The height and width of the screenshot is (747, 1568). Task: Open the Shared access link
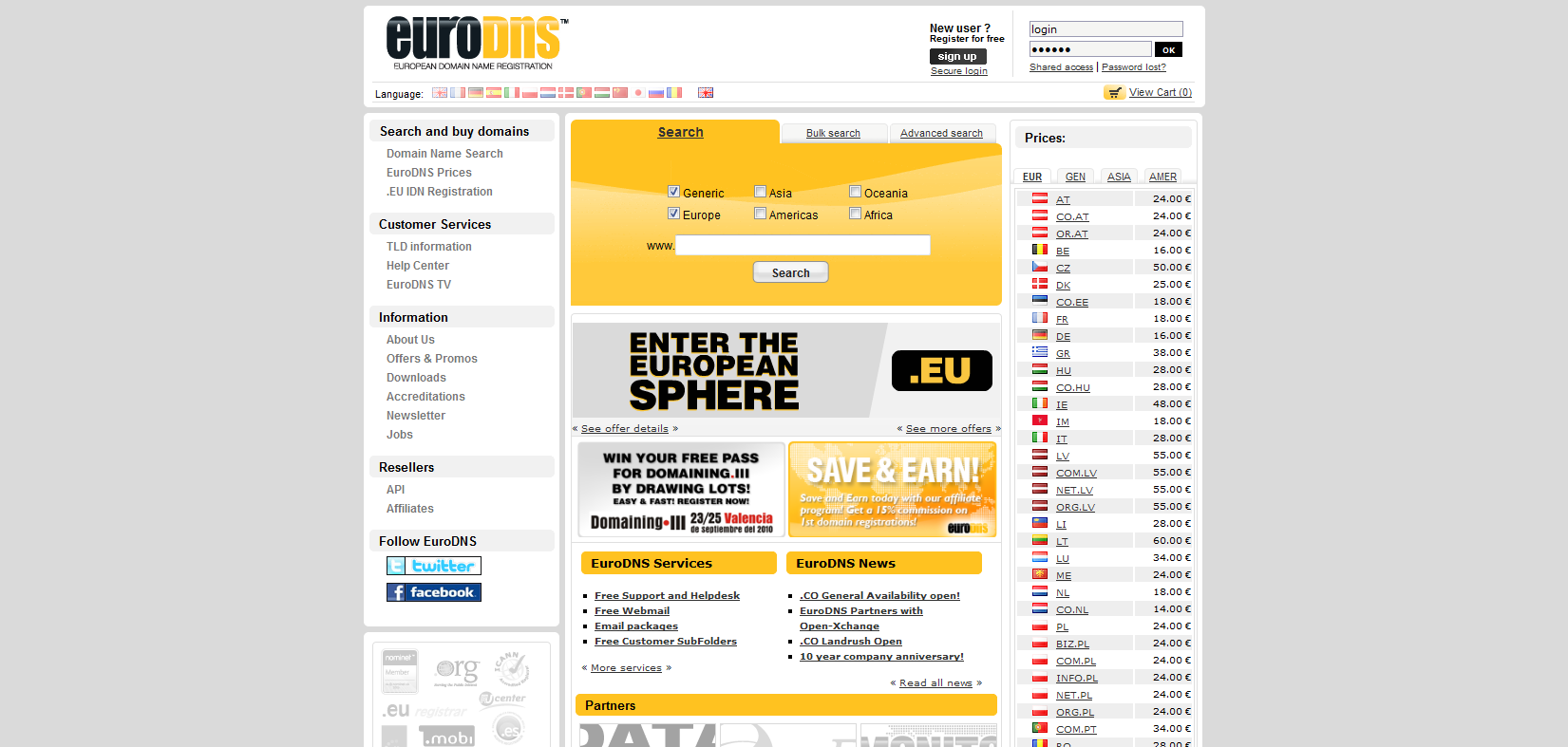pyautogui.click(x=1061, y=67)
